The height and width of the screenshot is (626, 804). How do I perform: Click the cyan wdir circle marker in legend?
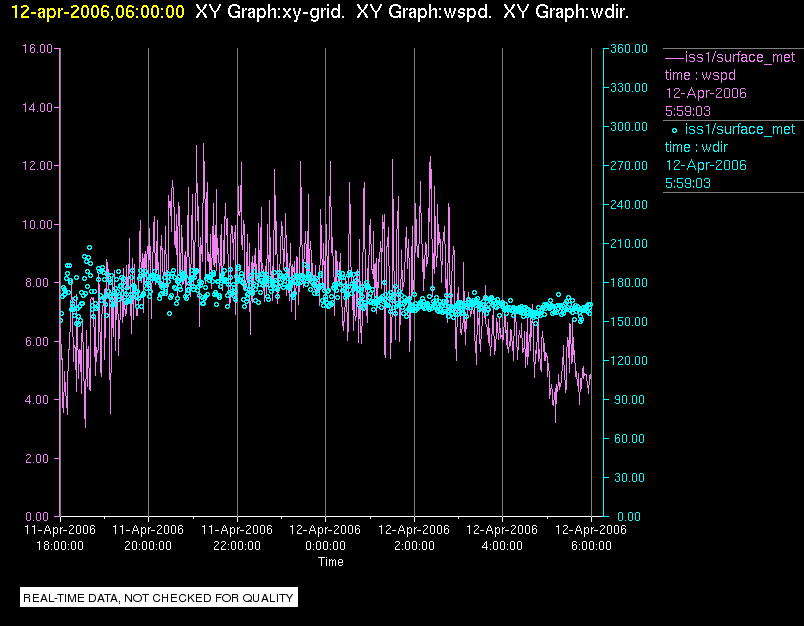pos(674,130)
